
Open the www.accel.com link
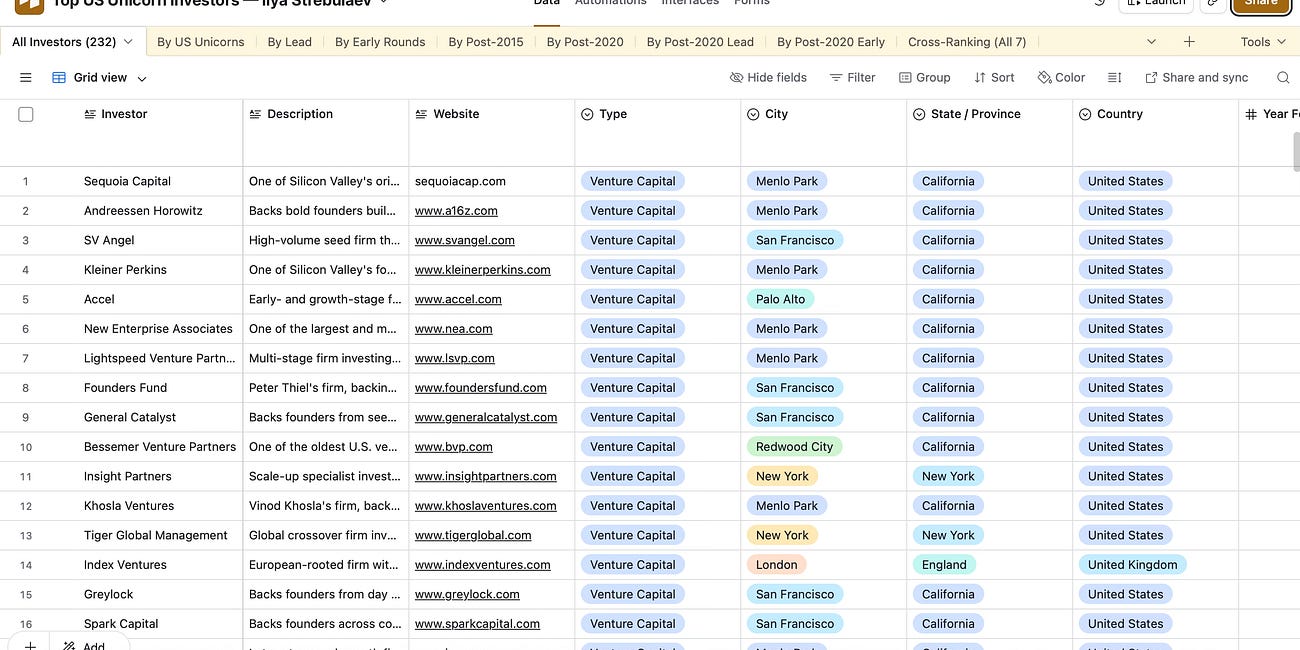(x=458, y=299)
